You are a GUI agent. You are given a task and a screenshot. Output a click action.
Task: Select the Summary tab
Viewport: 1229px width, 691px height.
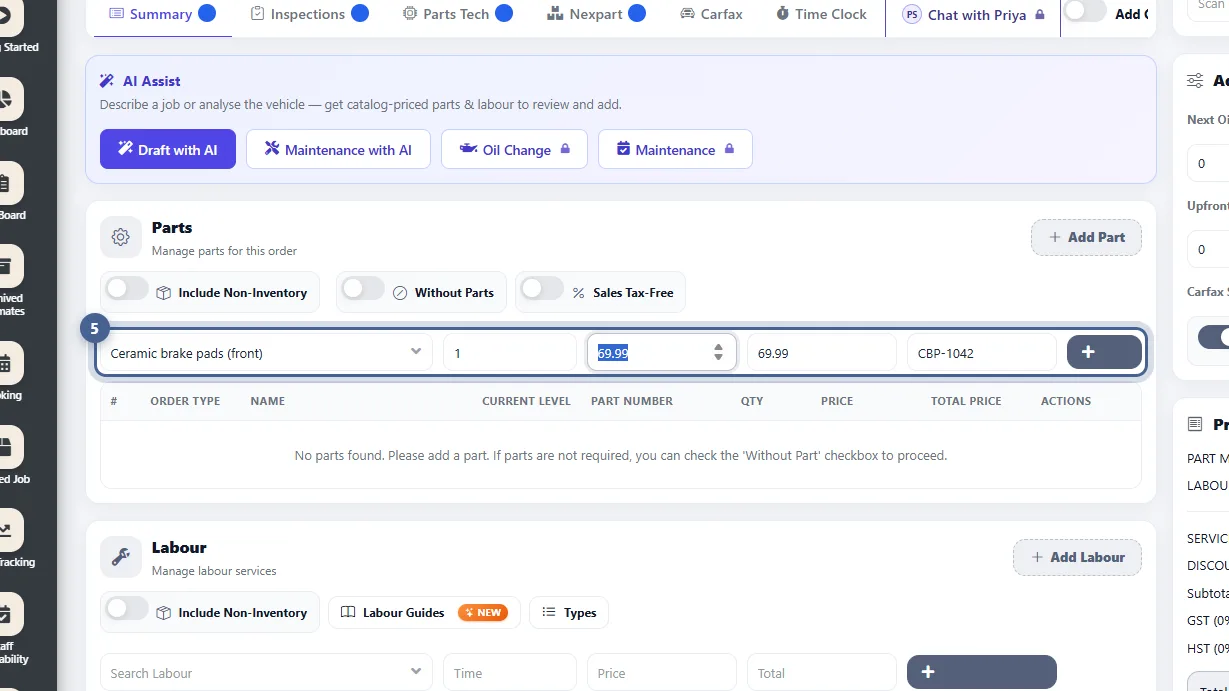[x=162, y=14]
